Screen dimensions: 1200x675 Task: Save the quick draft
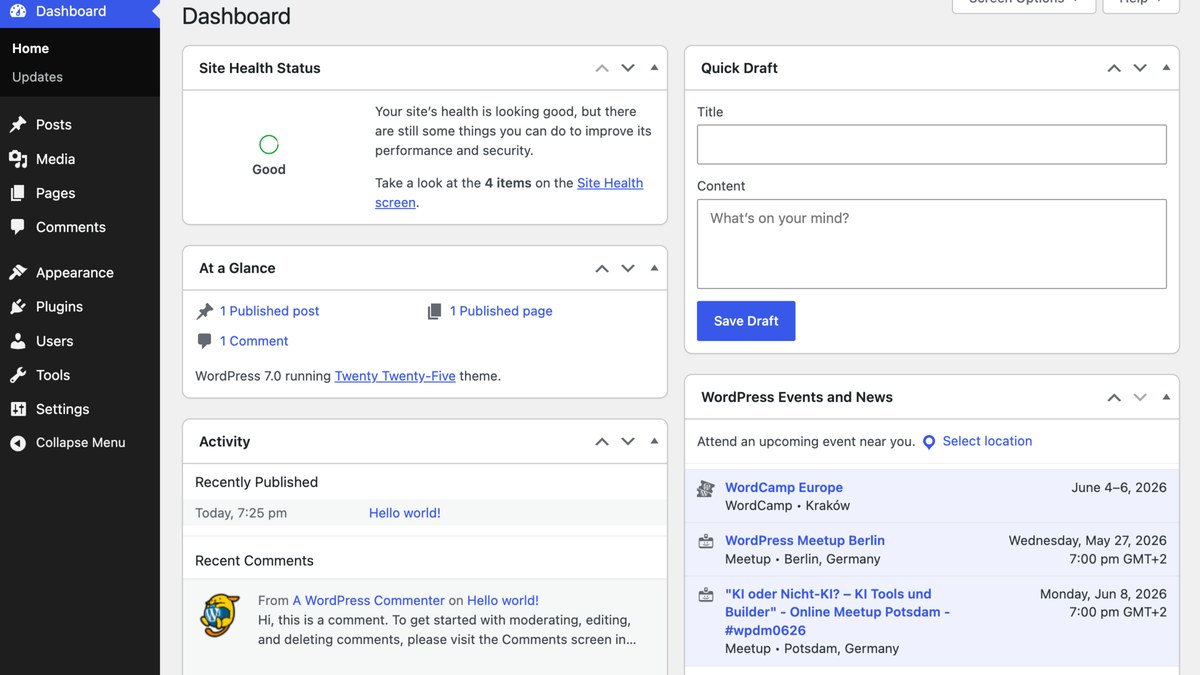[x=746, y=321]
